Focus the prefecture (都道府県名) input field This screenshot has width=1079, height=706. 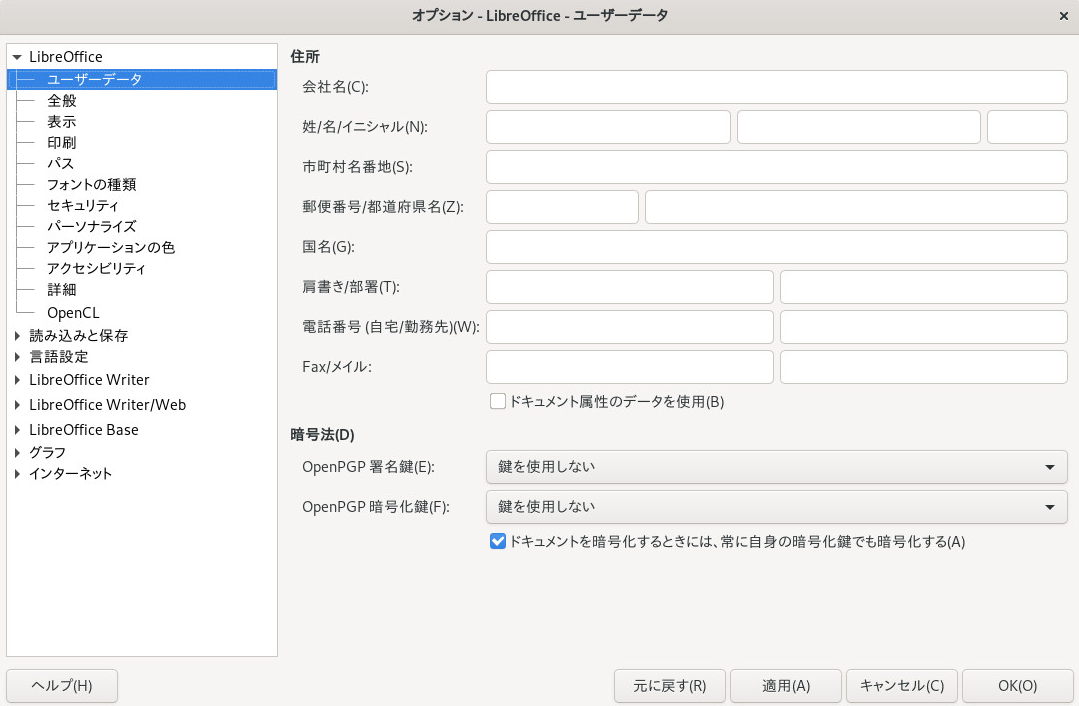pos(856,207)
